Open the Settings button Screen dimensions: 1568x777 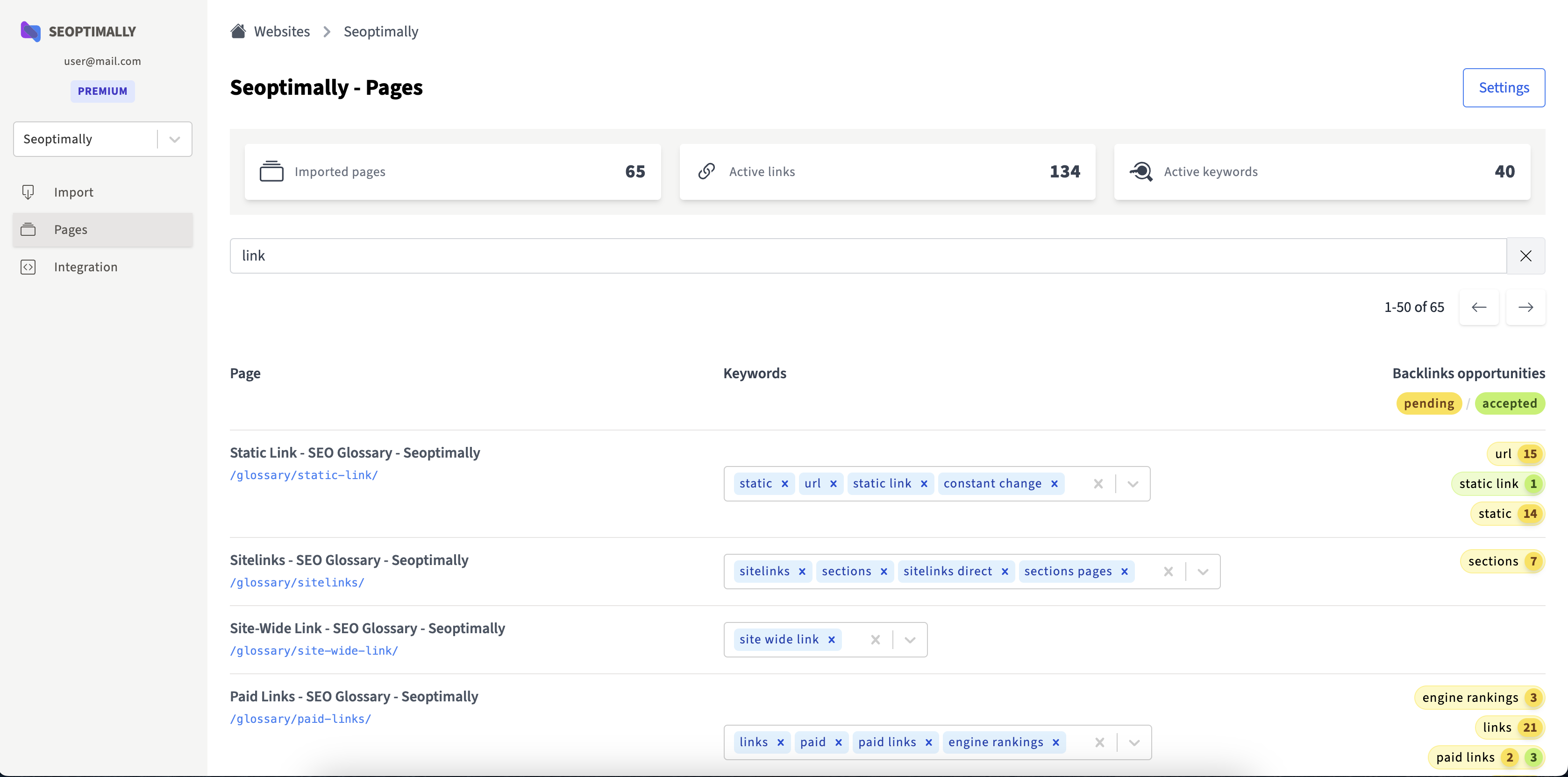(1504, 88)
